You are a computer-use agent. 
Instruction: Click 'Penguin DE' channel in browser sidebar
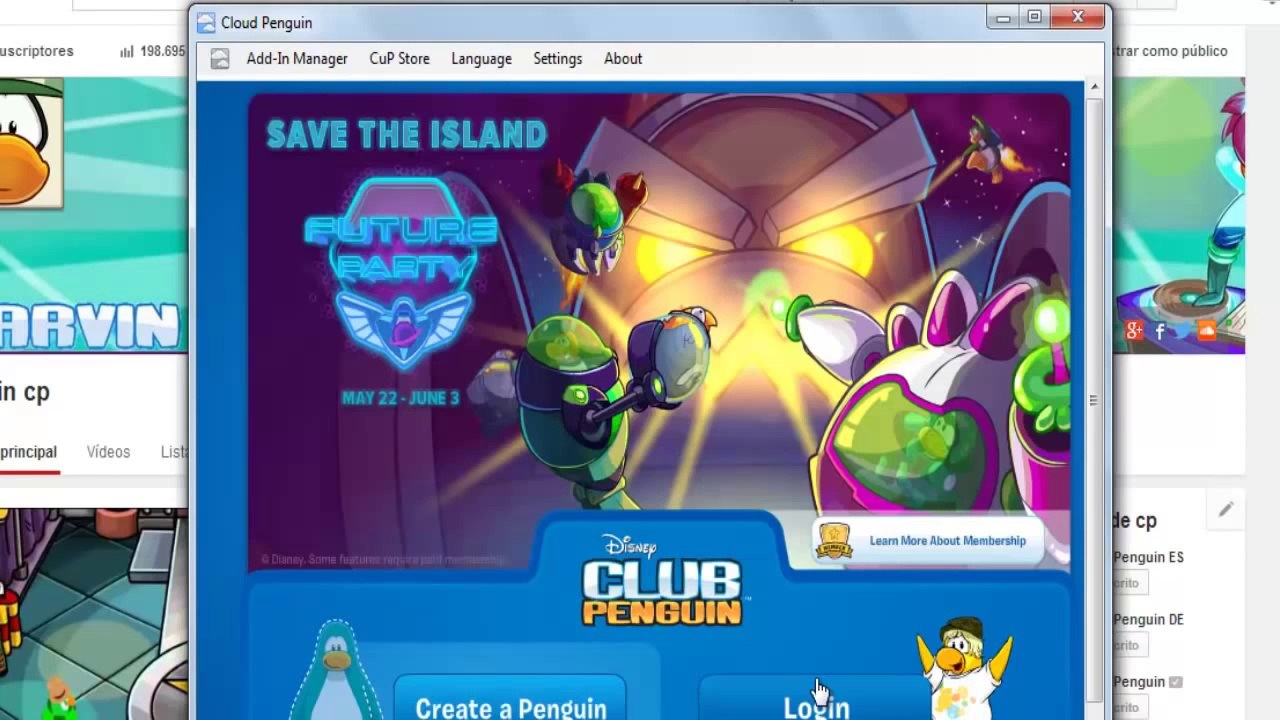[x=1148, y=619]
